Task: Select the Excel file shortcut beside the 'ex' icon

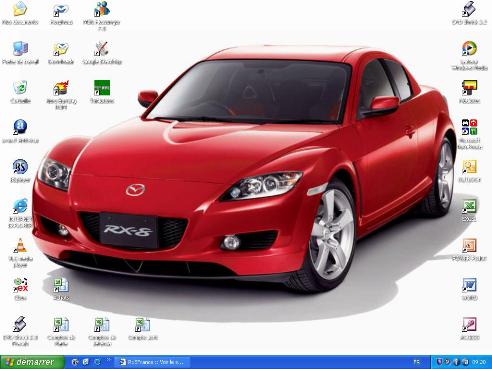Action: pyautogui.click(x=61, y=285)
